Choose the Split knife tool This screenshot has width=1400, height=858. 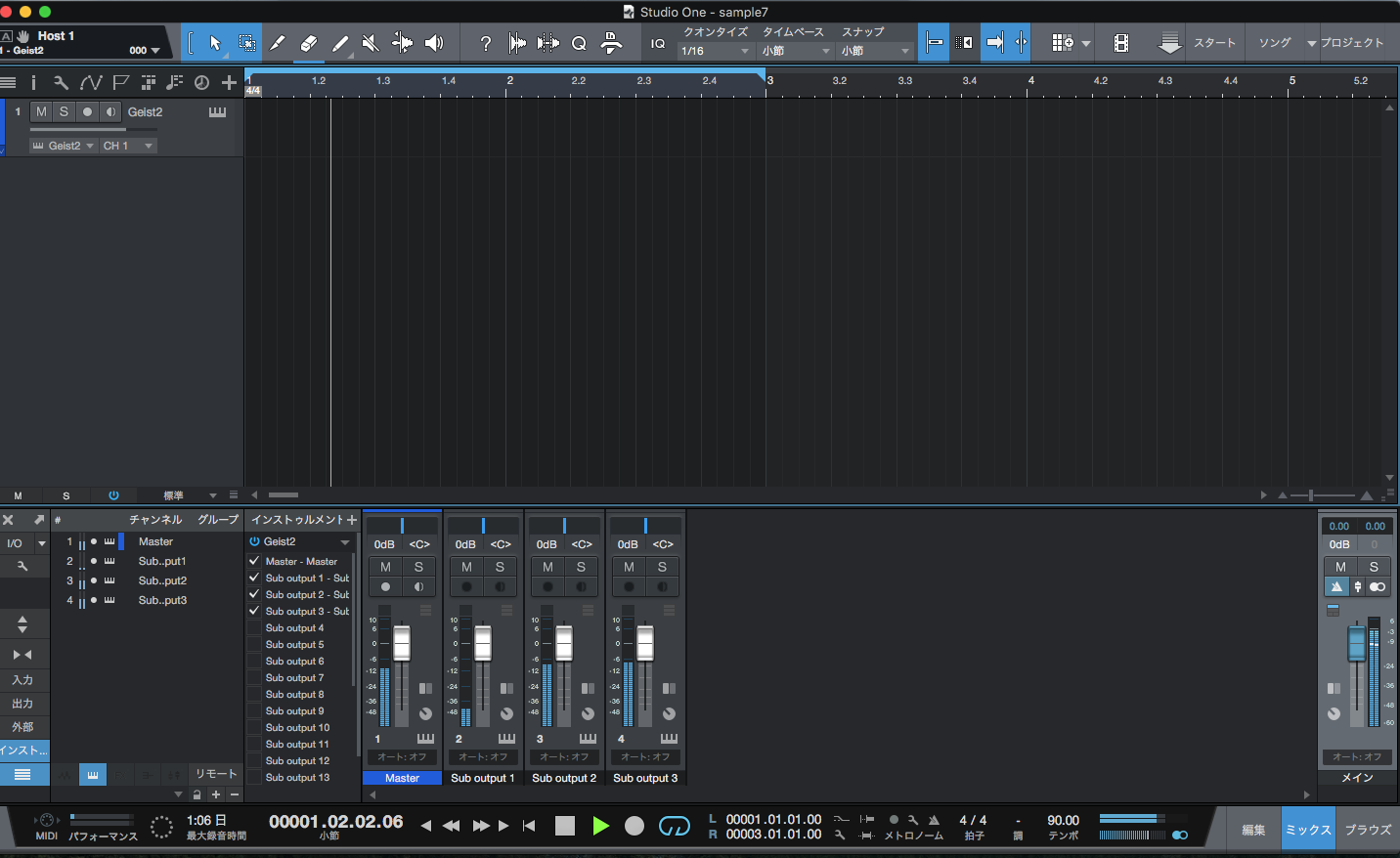click(278, 43)
